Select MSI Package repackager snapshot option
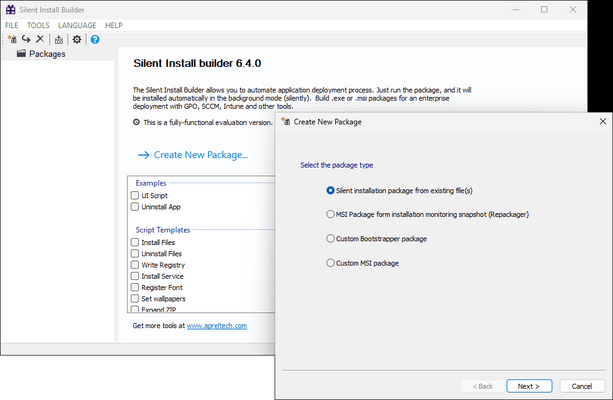The width and height of the screenshot is (613, 400). (x=331, y=214)
